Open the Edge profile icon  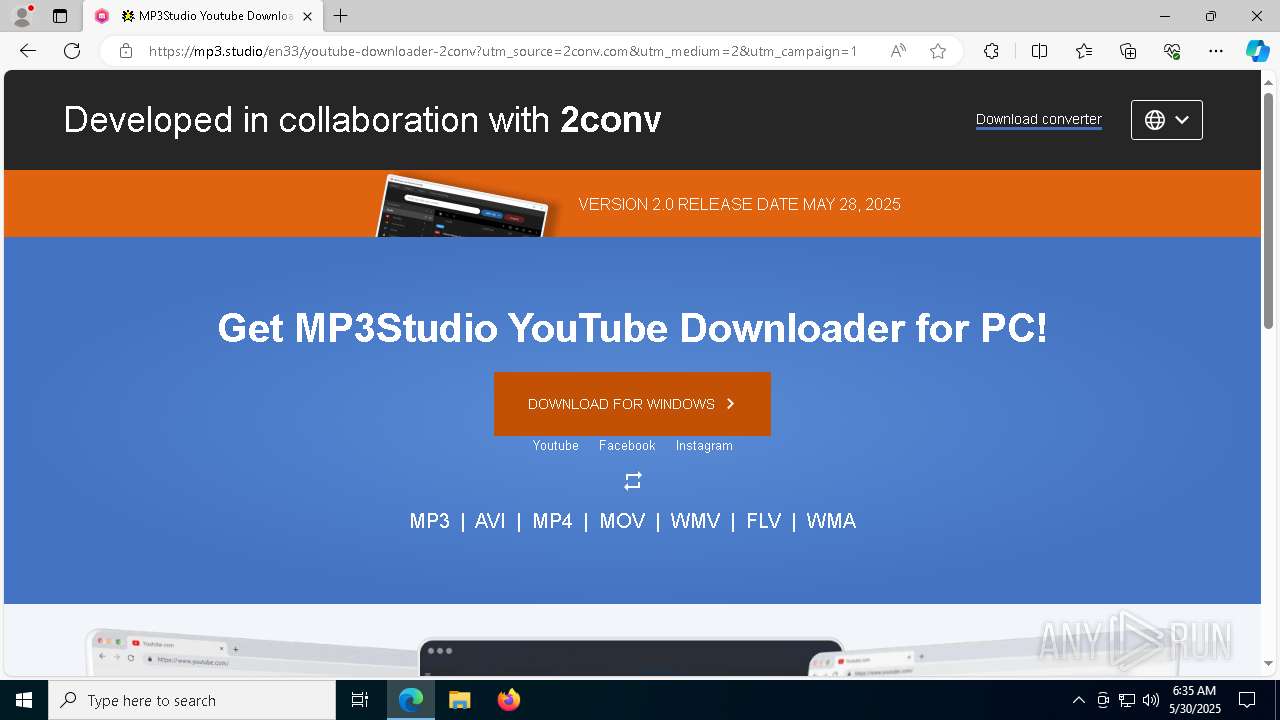pos(22,16)
